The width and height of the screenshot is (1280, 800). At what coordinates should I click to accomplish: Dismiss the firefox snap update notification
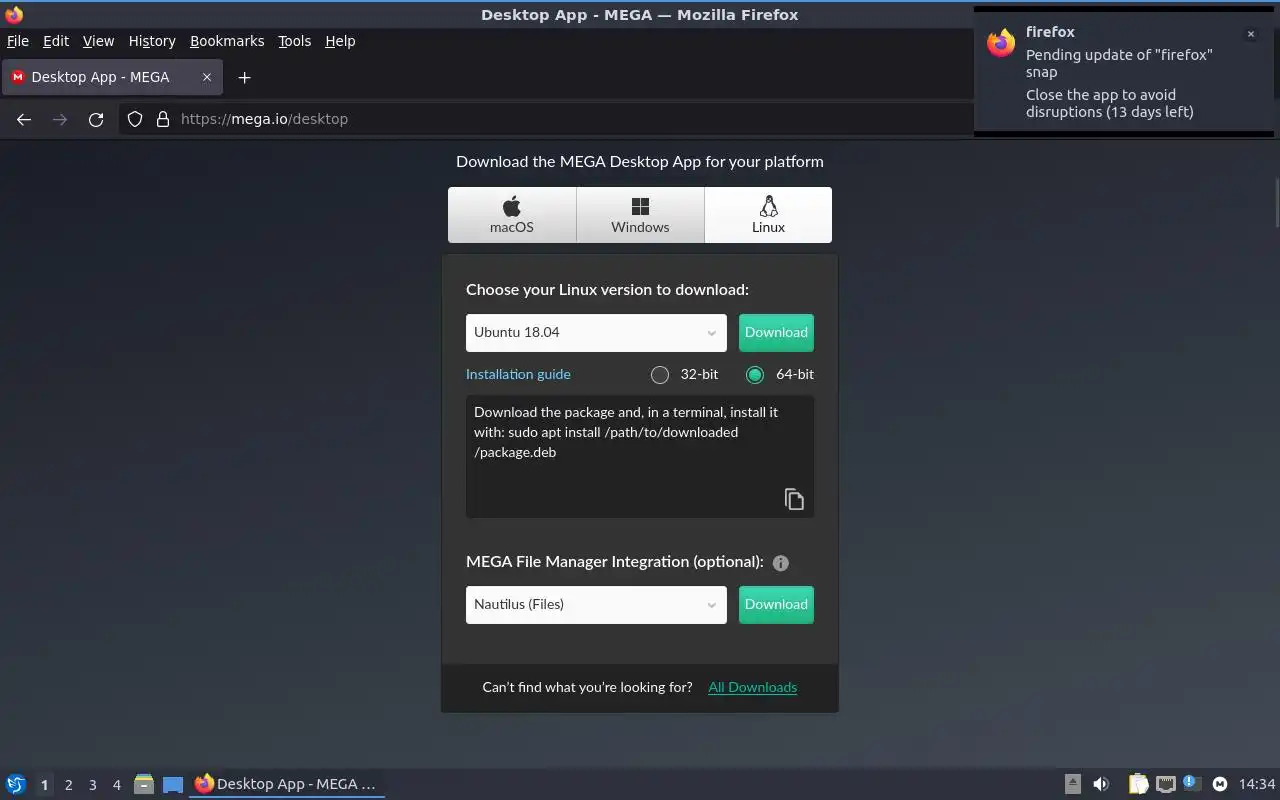click(x=1250, y=34)
